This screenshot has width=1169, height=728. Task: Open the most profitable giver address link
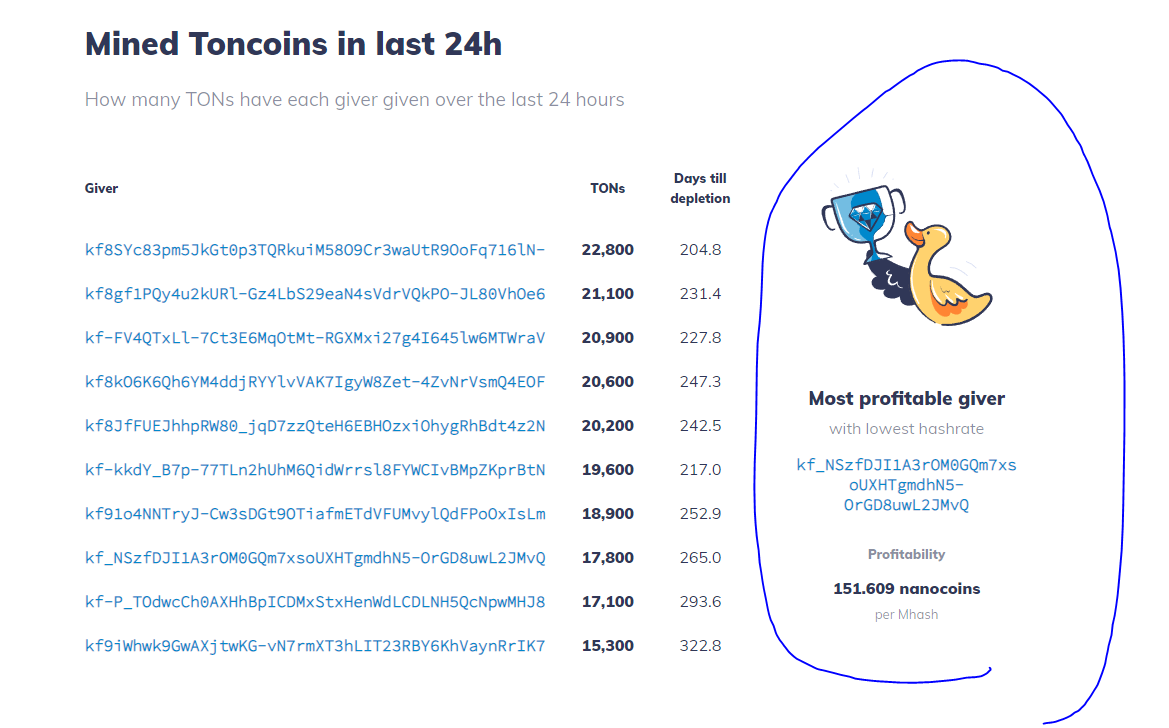point(906,485)
